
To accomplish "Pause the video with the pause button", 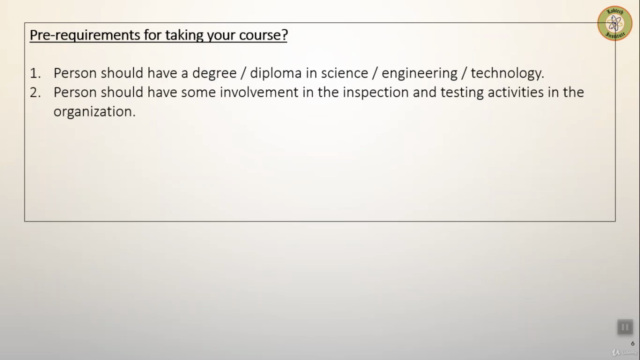I will tap(625, 327).
